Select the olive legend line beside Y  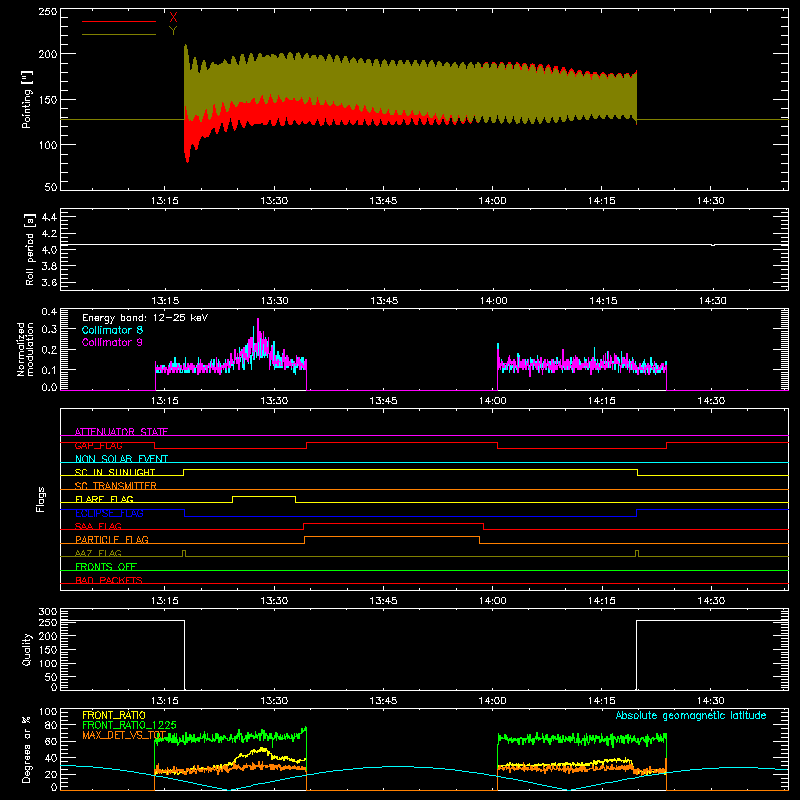(119, 34)
